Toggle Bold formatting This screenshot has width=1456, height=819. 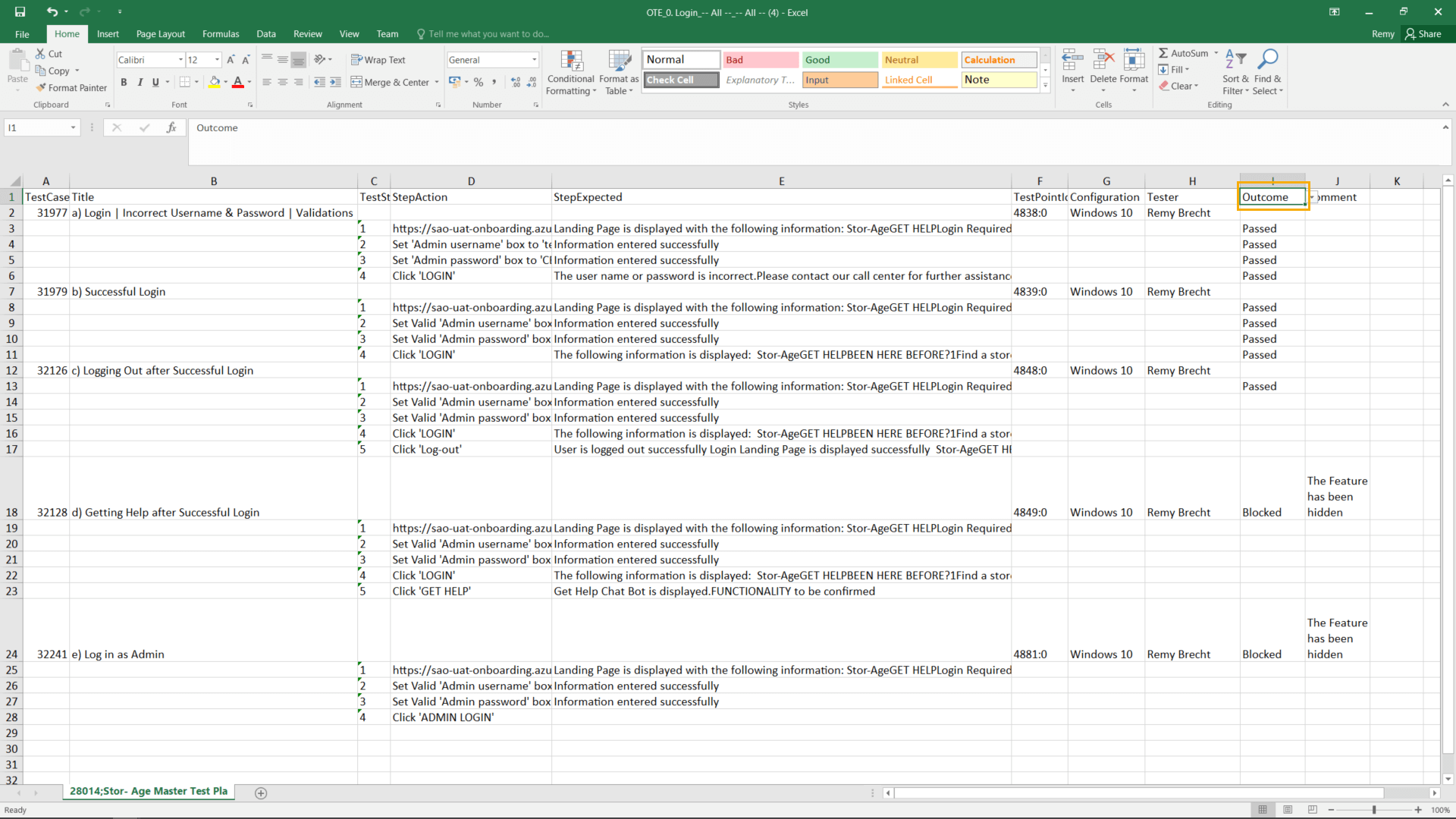pyautogui.click(x=124, y=82)
